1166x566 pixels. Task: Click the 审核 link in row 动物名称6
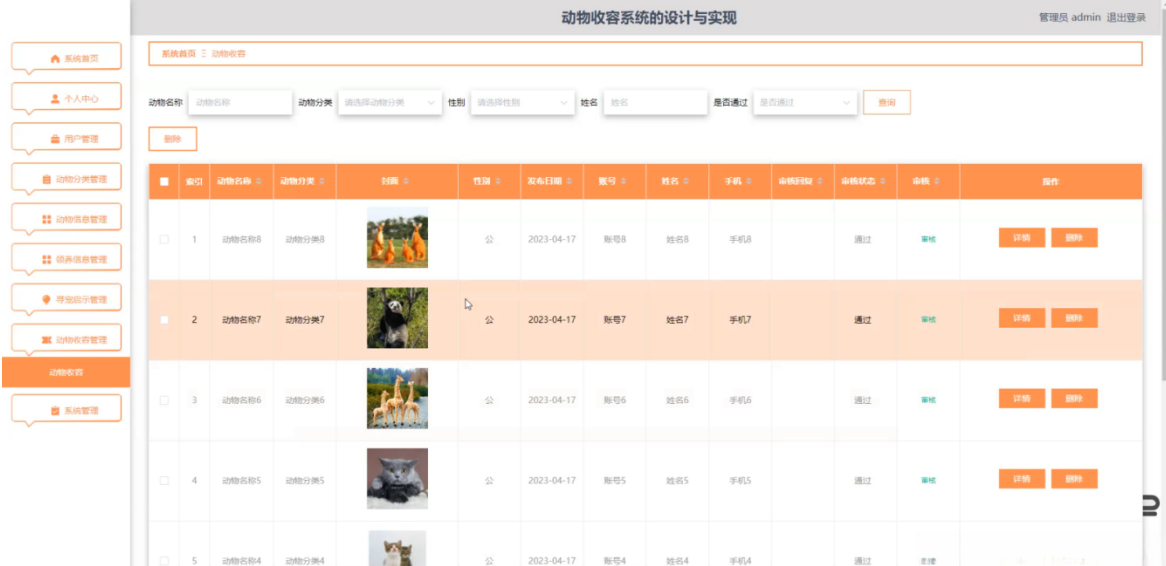point(928,400)
